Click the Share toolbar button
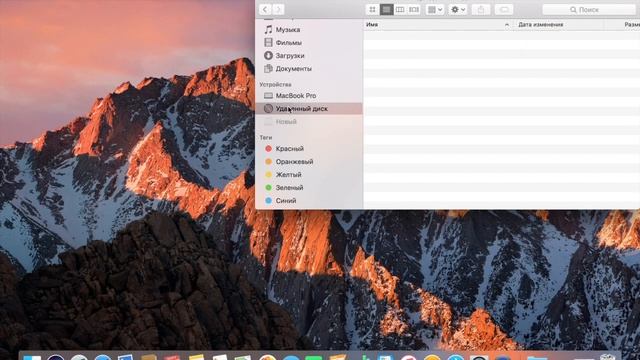Viewport: 640px width, 360px height. (481, 9)
